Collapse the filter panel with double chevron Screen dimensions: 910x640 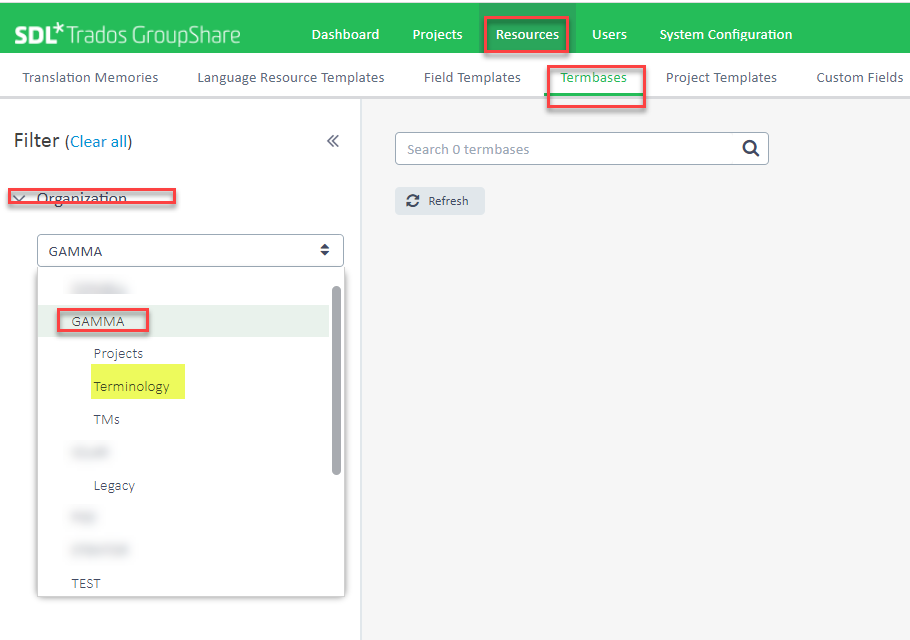(x=333, y=141)
